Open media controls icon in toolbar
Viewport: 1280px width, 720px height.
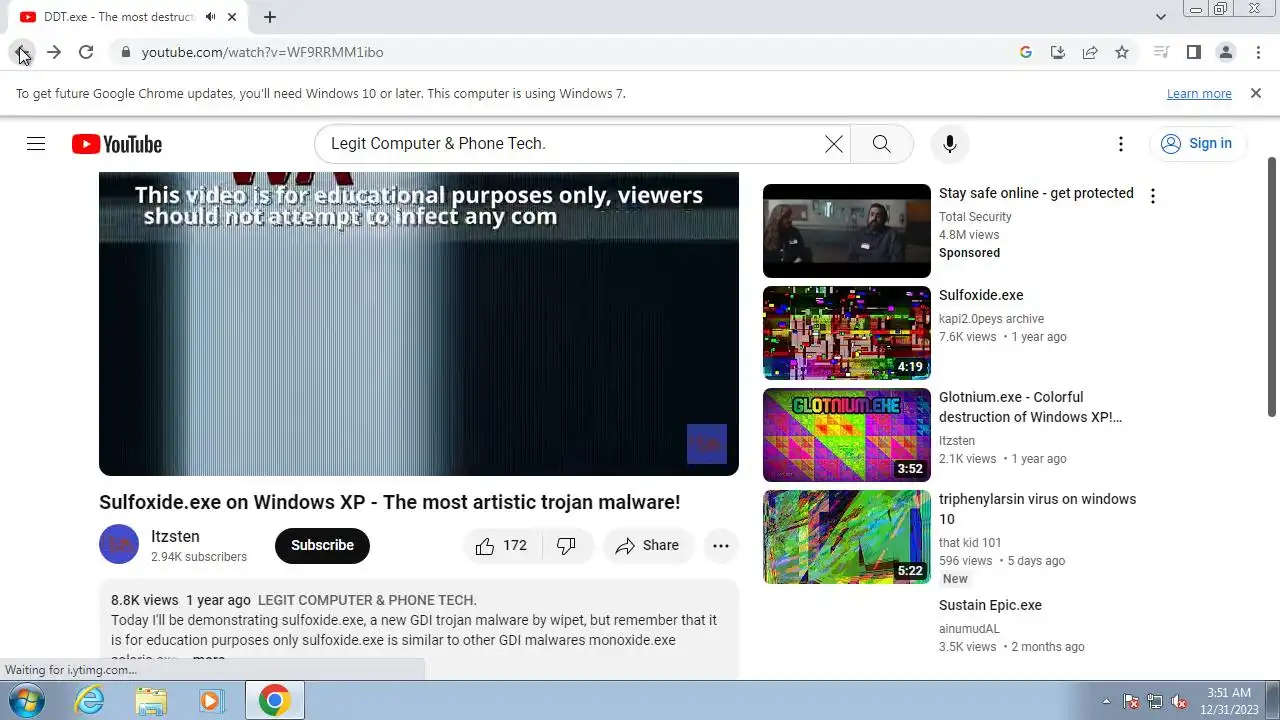(1161, 52)
